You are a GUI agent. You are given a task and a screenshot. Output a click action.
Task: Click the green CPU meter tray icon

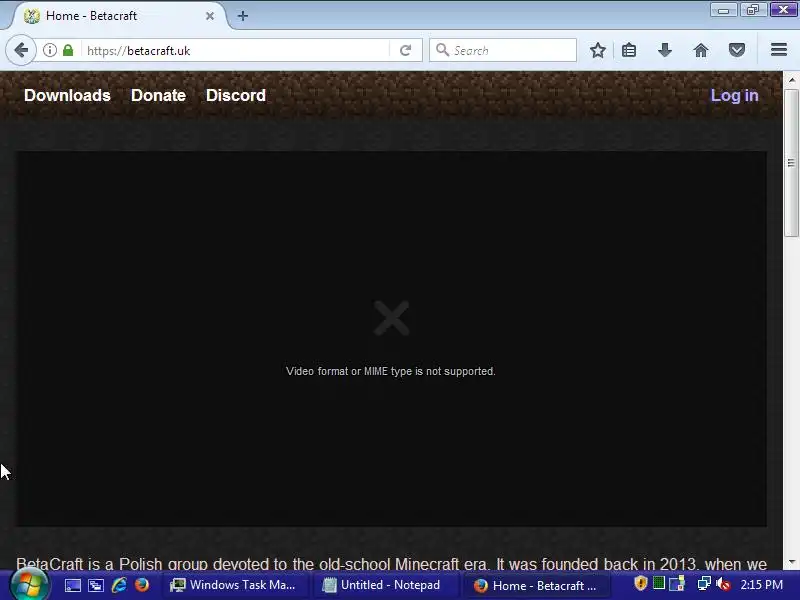pyautogui.click(x=659, y=583)
